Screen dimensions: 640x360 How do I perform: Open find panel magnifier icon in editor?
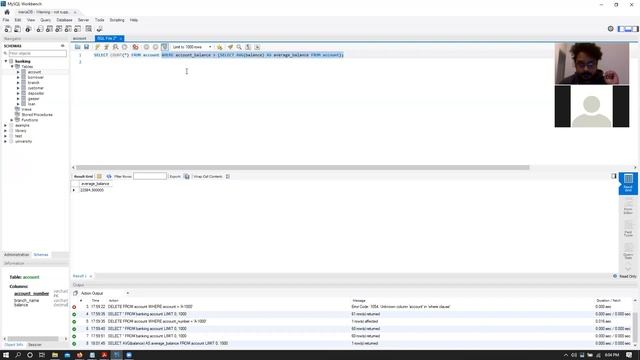[239, 47]
